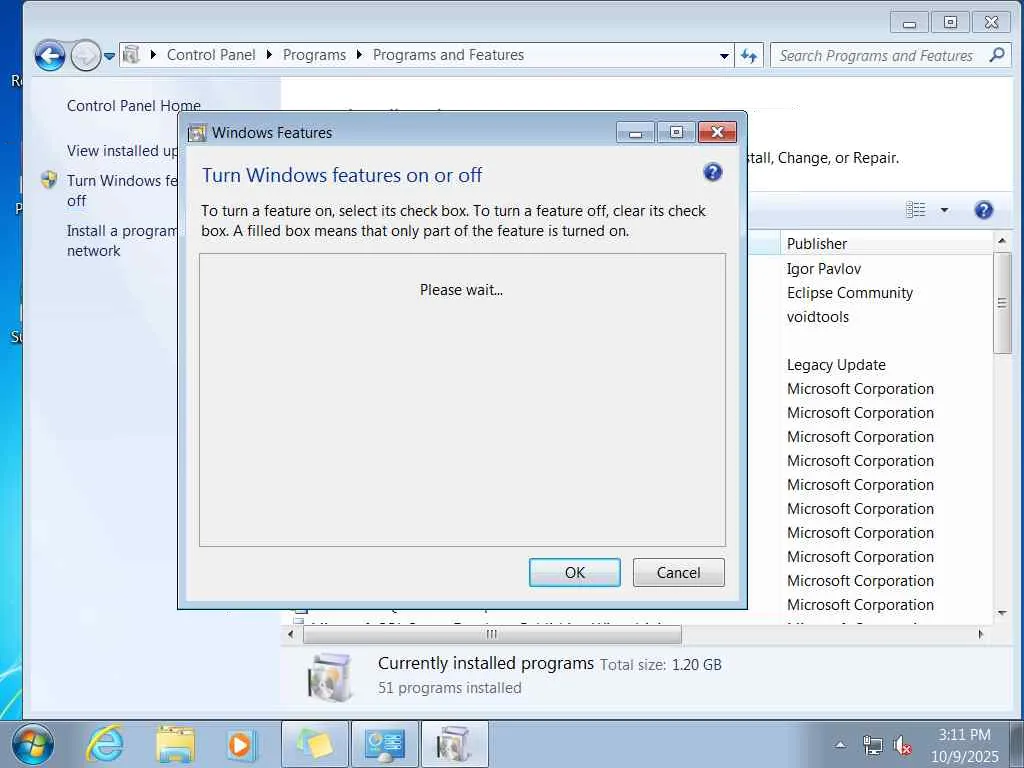Screen dimensions: 1024x768
Task: Select Eclipse Community publisher entry
Action: point(850,293)
